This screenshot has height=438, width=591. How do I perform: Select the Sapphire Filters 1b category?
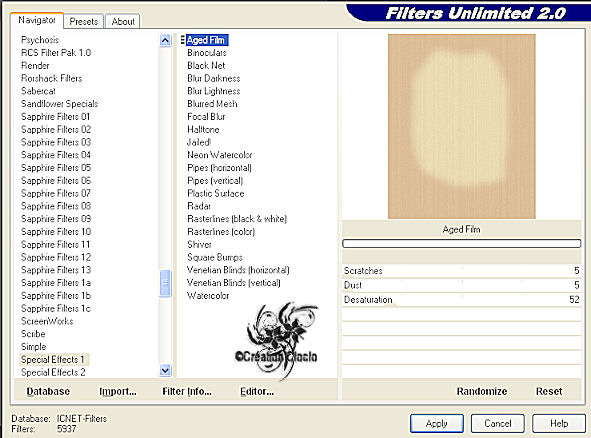[x=56, y=296]
